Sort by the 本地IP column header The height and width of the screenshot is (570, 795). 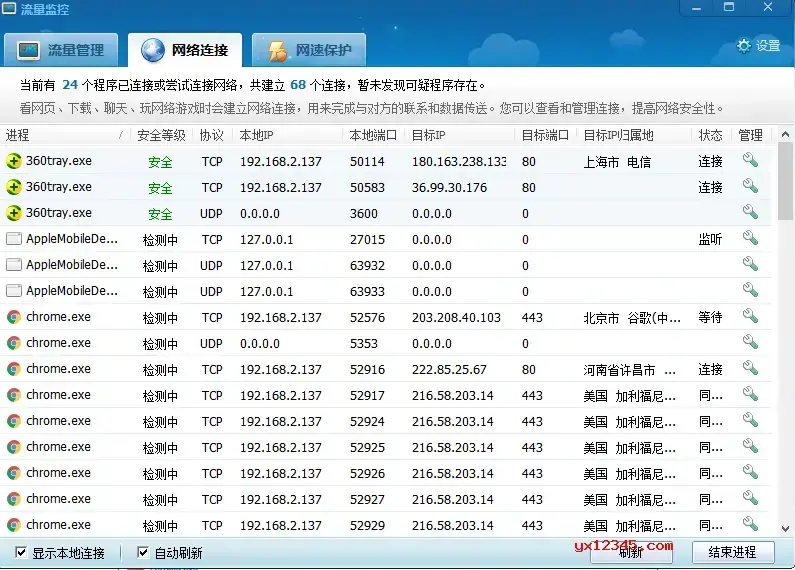(x=287, y=135)
